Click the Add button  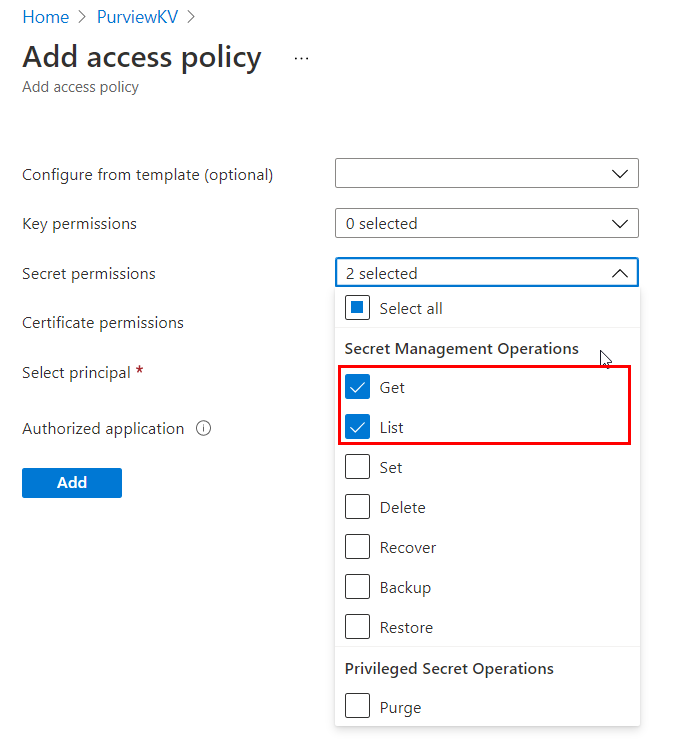pyautogui.click(x=72, y=482)
